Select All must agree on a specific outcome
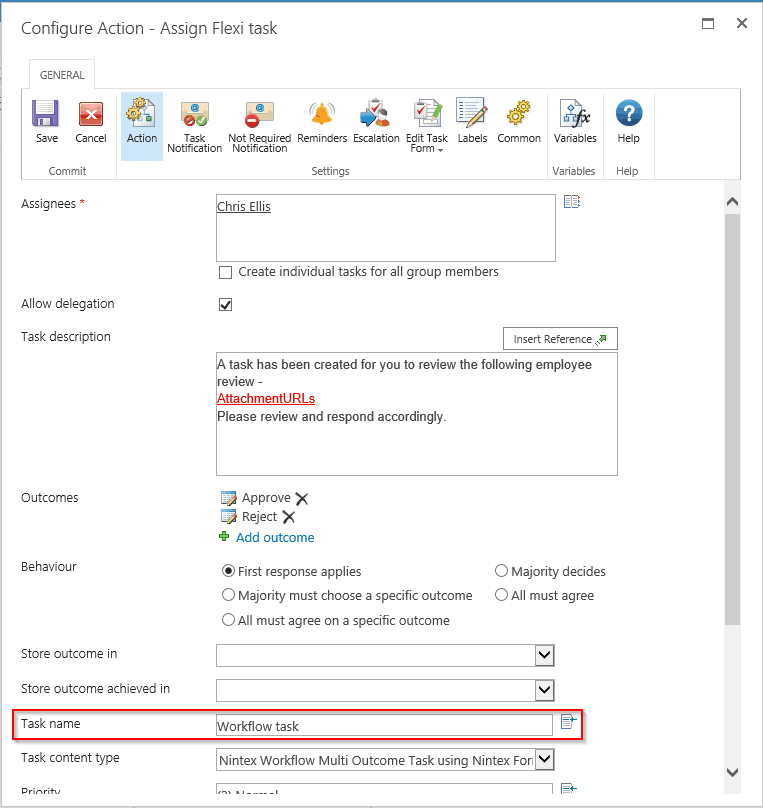The width and height of the screenshot is (763, 808). tap(228, 620)
